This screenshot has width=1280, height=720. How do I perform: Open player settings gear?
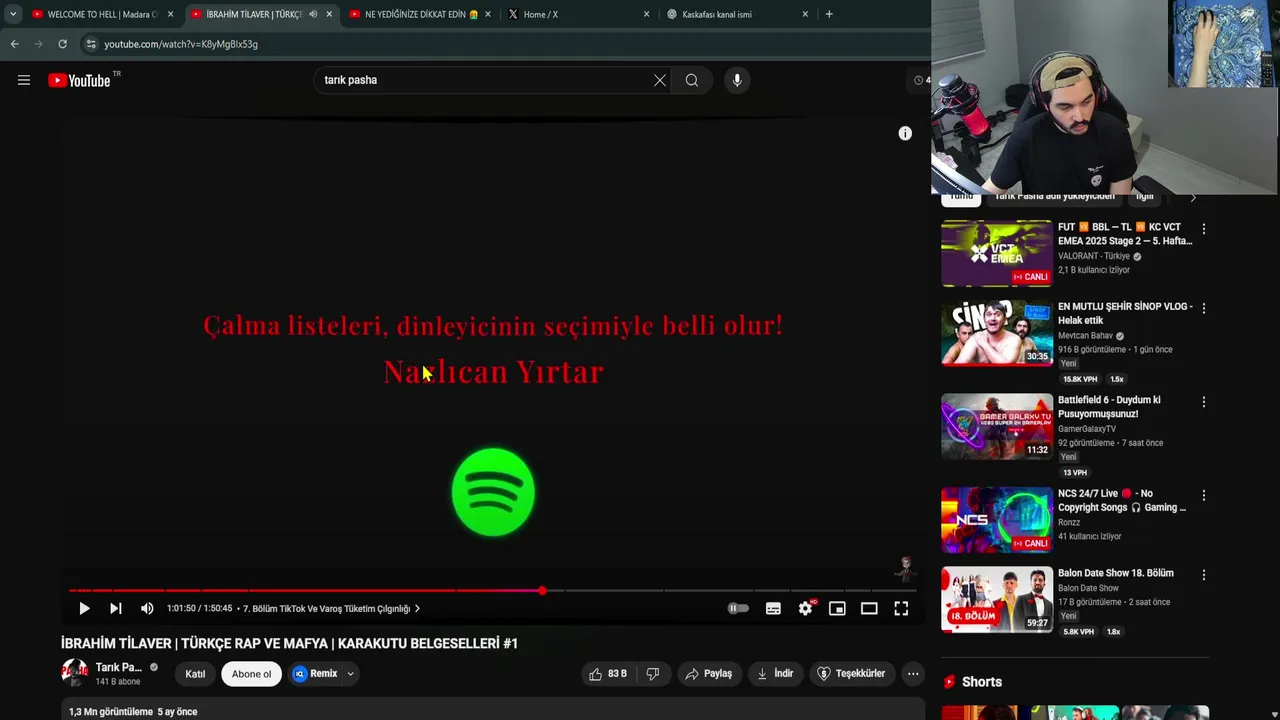pos(805,608)
